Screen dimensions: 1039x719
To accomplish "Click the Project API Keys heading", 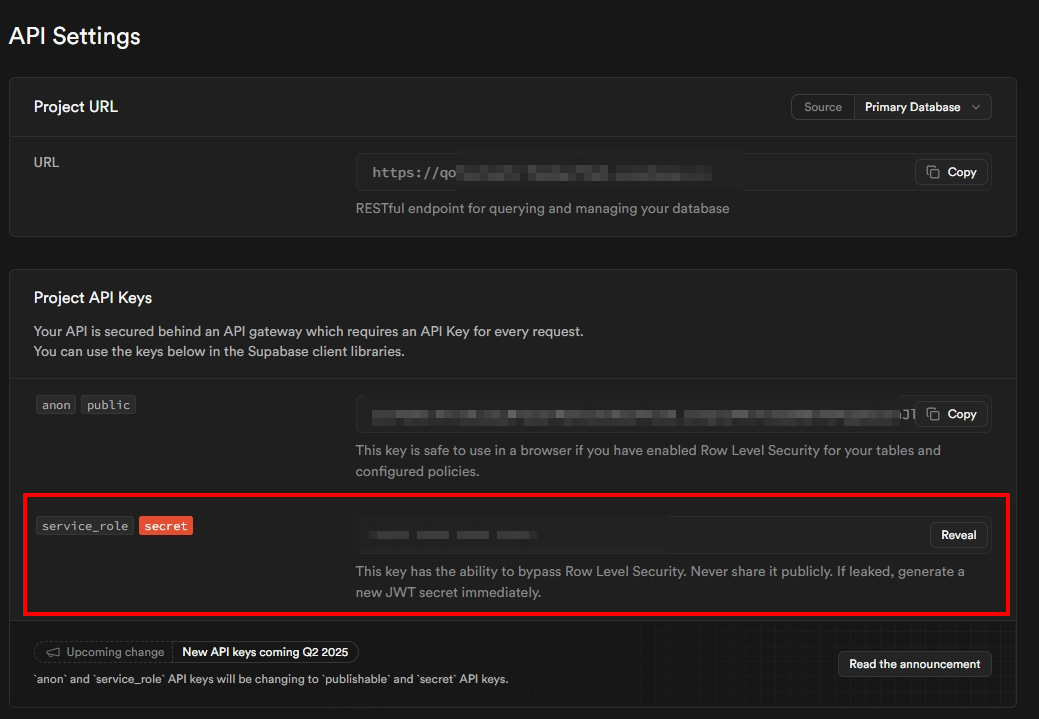I will pyautogui.click(x=93, y=298).
